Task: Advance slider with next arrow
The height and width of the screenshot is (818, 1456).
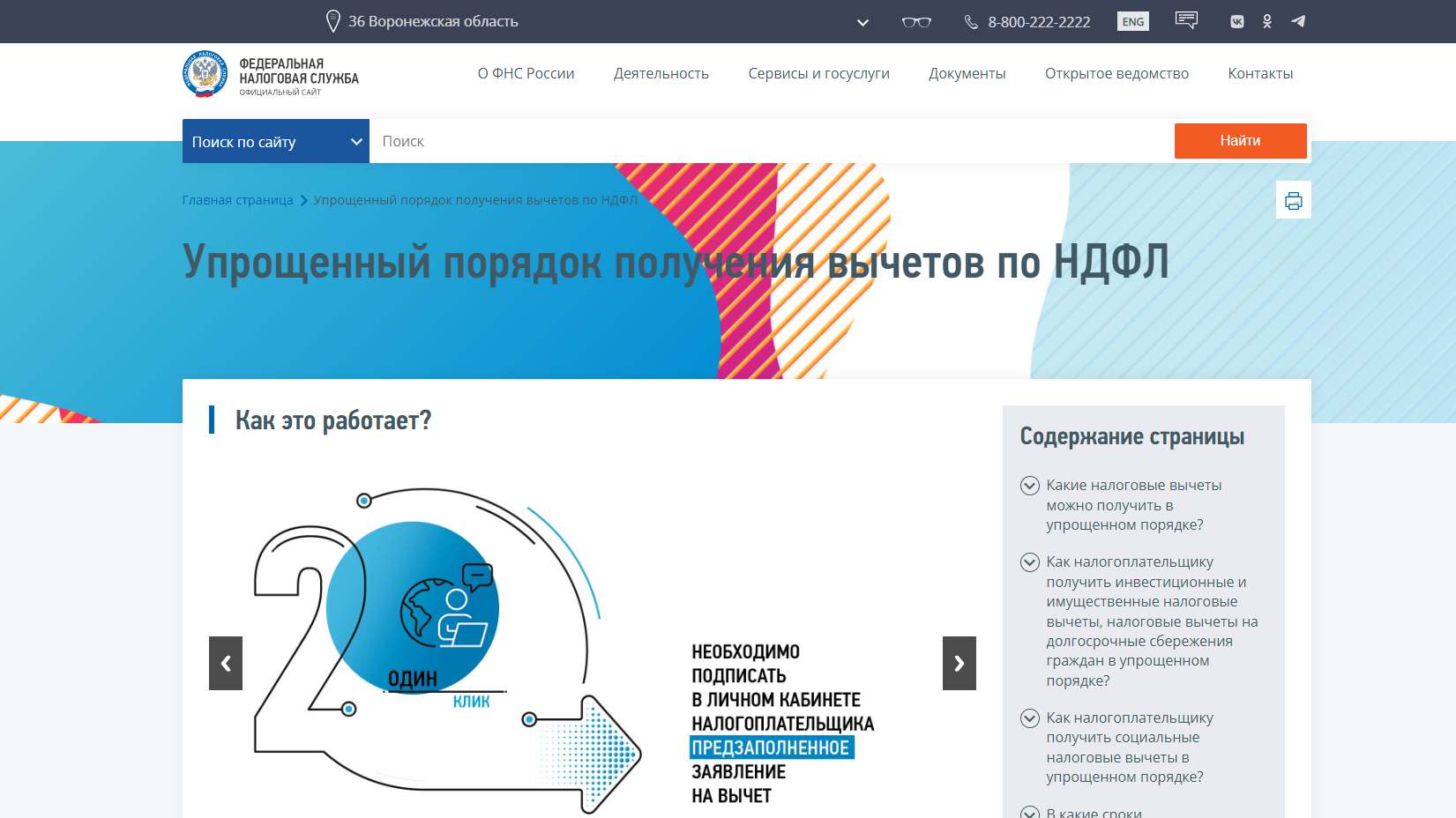Action: [959, 663]
